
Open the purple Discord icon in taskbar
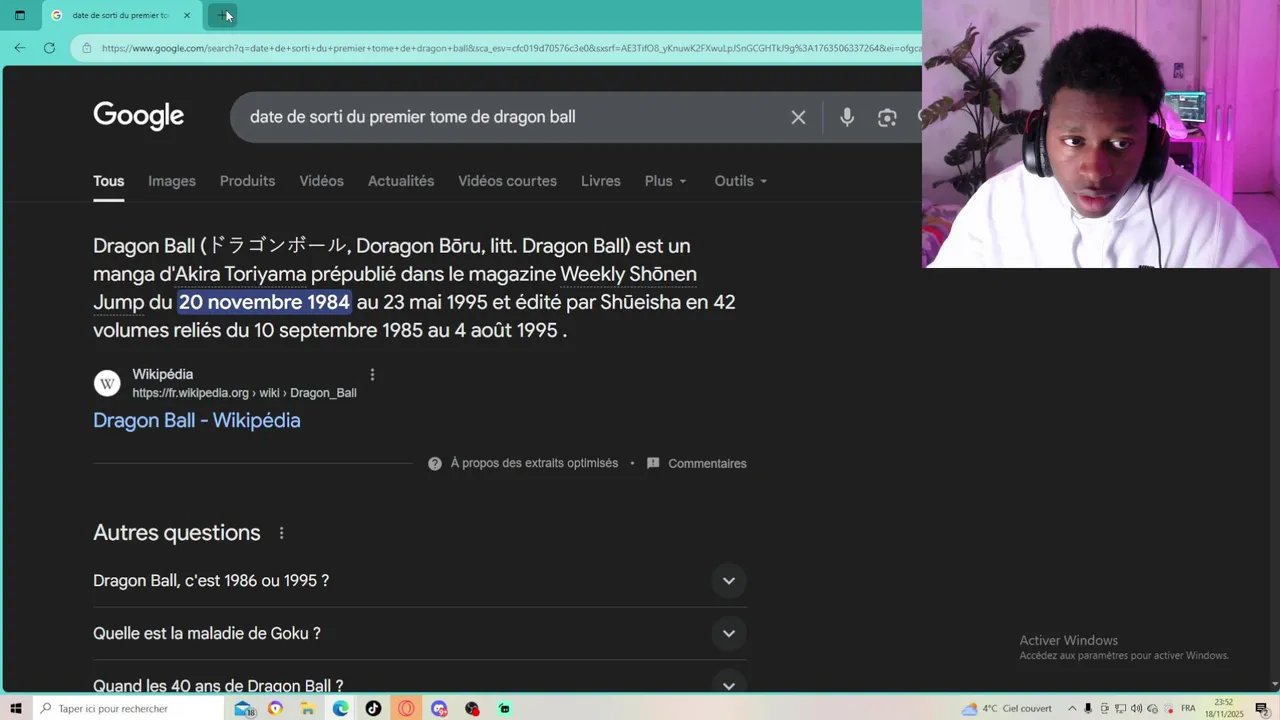coord(439,708)
